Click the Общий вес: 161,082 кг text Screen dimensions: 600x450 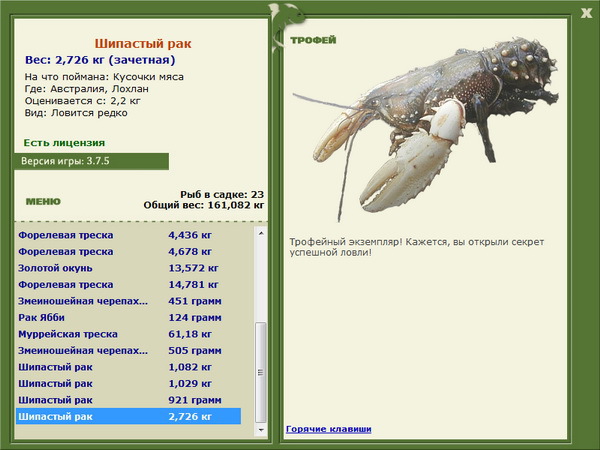click(x=204, y=205)
